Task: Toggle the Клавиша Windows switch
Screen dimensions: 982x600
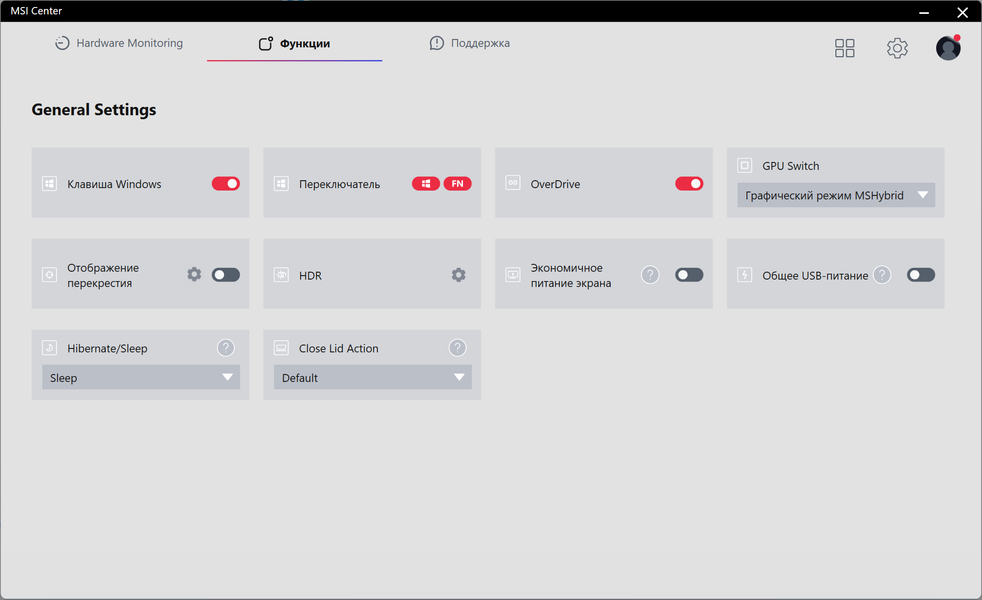Action: 225,184
